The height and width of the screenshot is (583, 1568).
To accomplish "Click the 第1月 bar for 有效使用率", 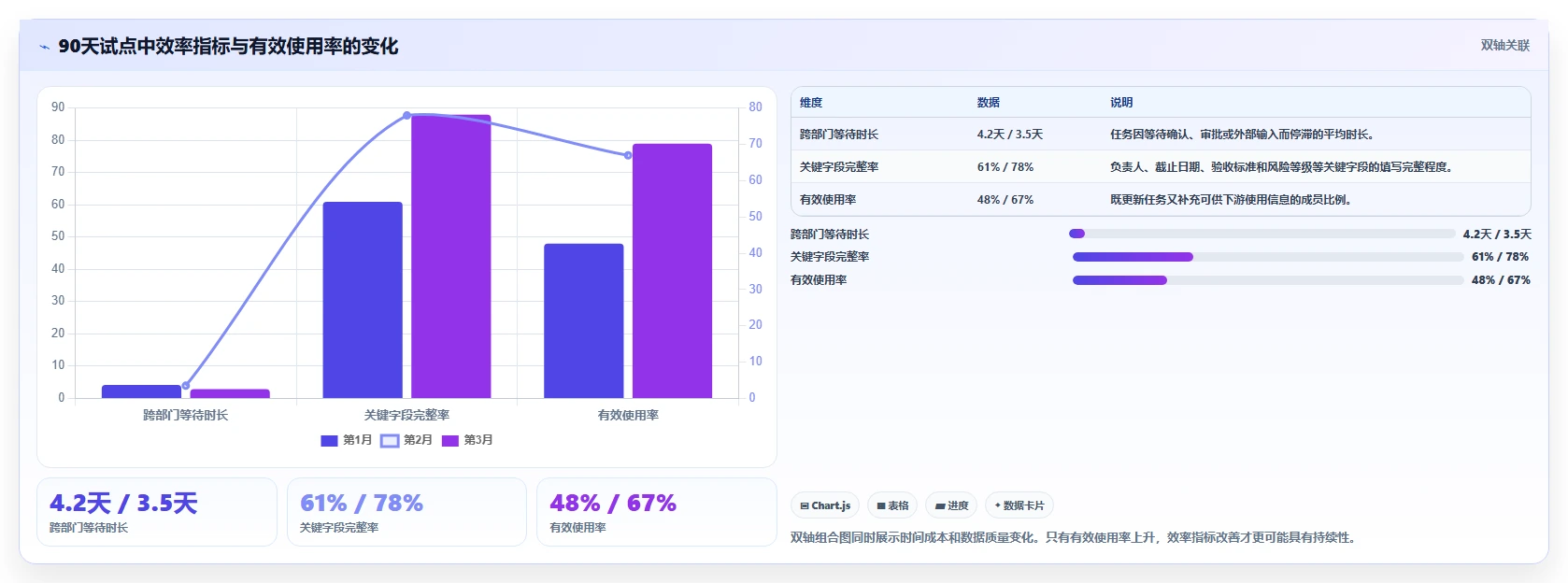I will [584, 321].
